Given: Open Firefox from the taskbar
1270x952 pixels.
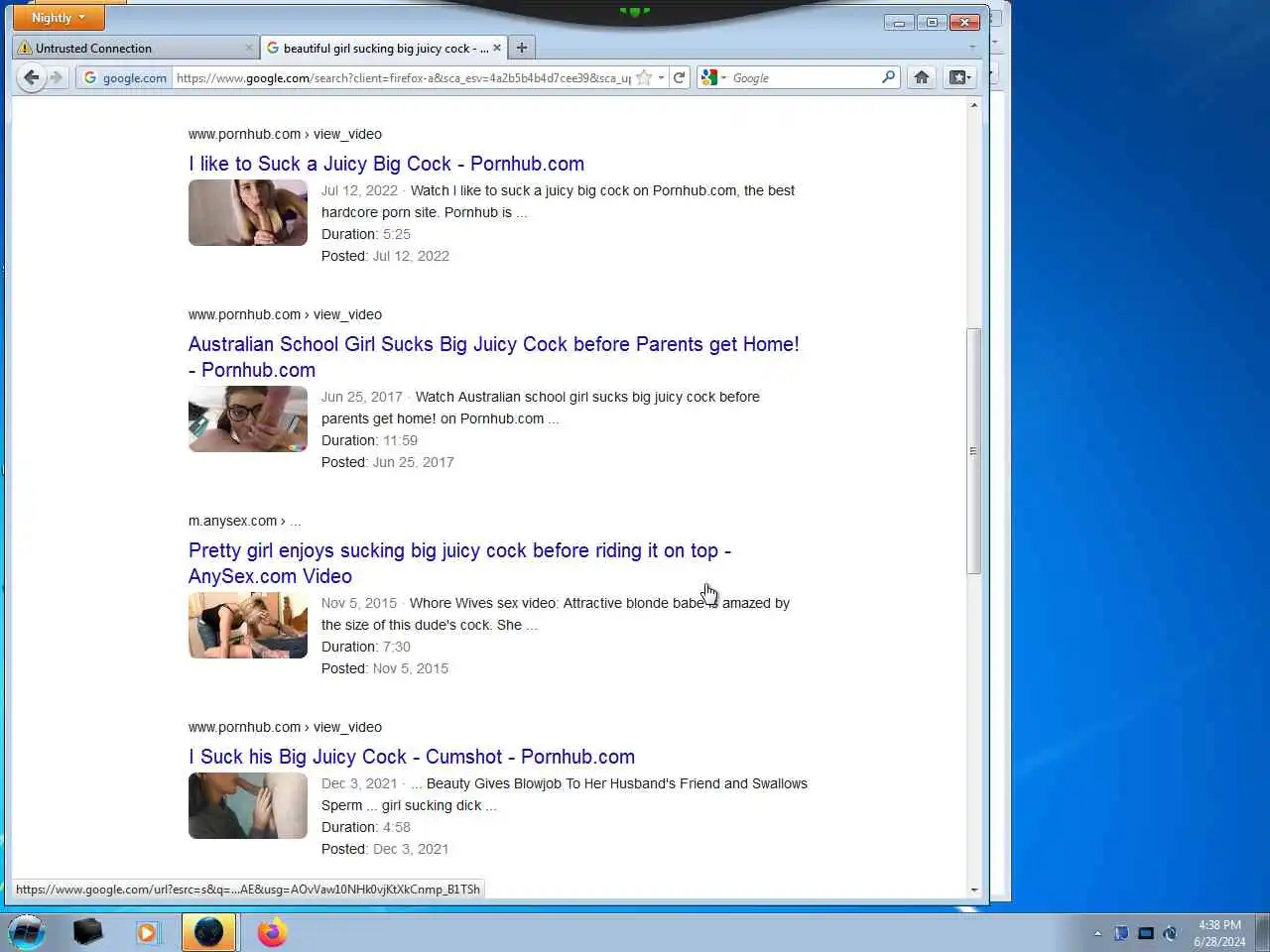Looking at the screenshot, I should (271, 932).
